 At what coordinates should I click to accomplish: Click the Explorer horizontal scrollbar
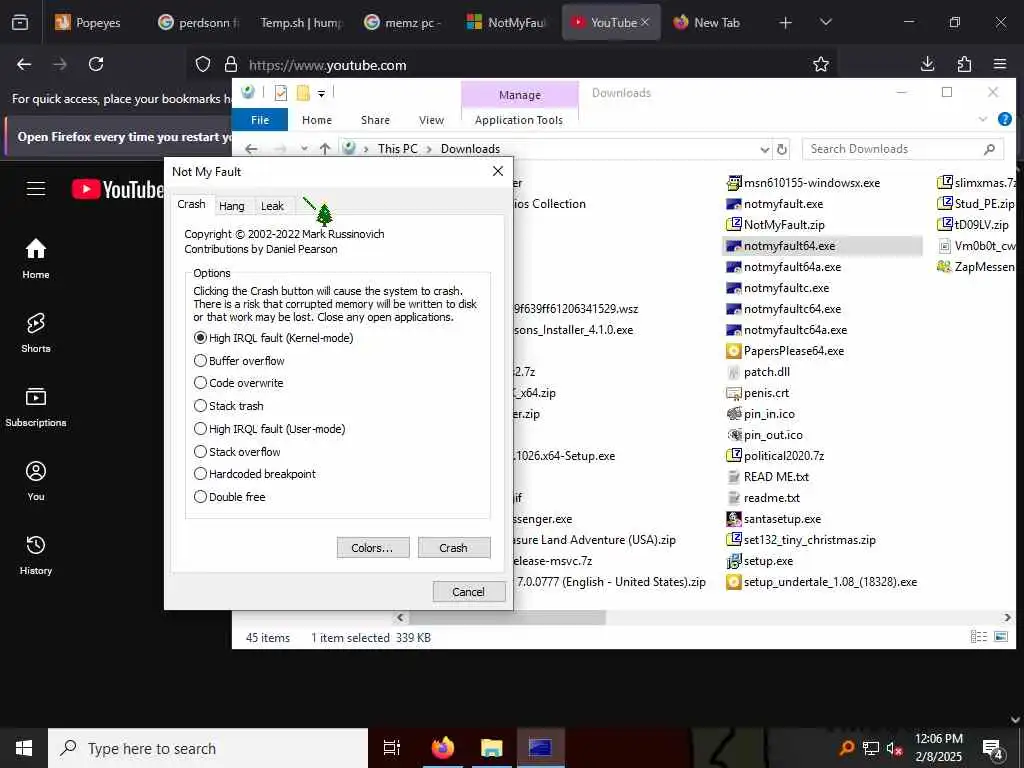coord(507,617)
